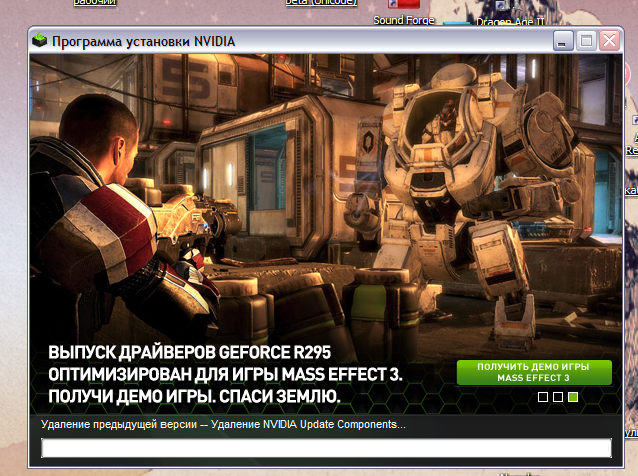The height and width of the screenshot is (476, 638).
Task: Minimize the NVIDIA installer window
Action: coord(563,41)
